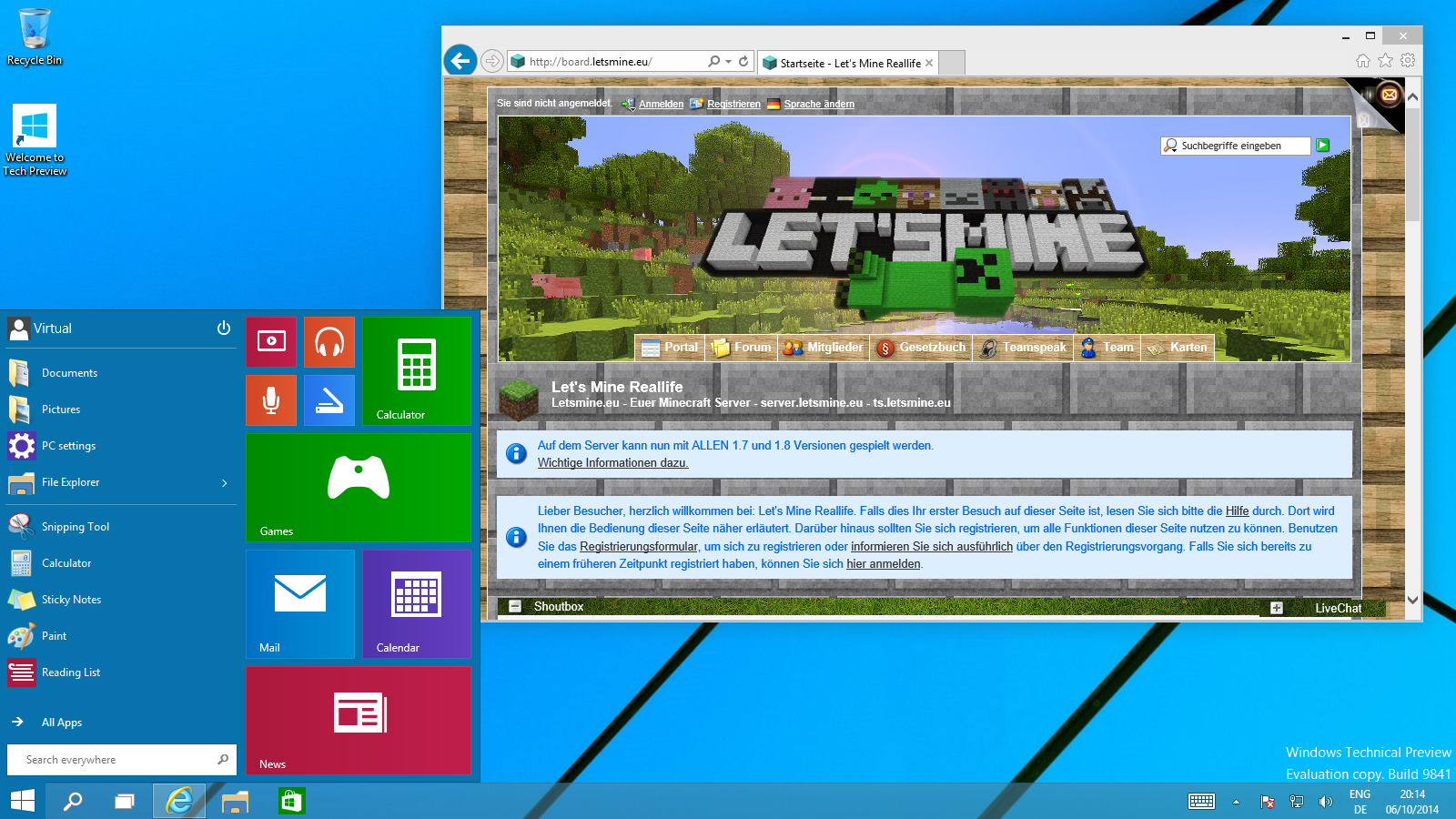1456x819 pixels.
Task: Open All Apps in Start menu
Action: pos(62,723)
